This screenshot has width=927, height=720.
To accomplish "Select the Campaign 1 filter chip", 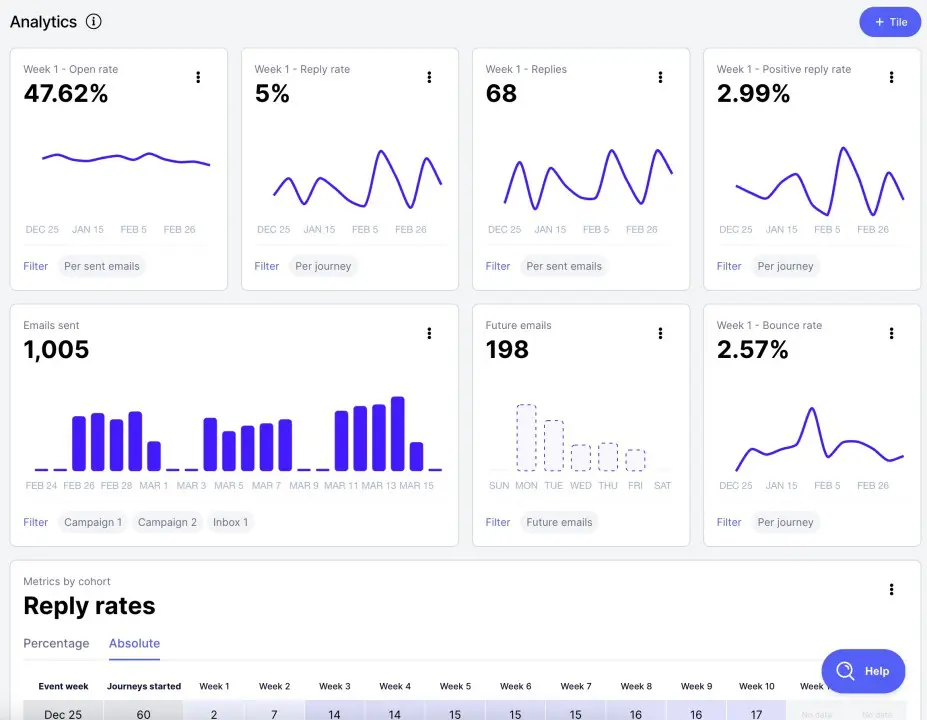I will pyautogui.click(x=93, y=522).
